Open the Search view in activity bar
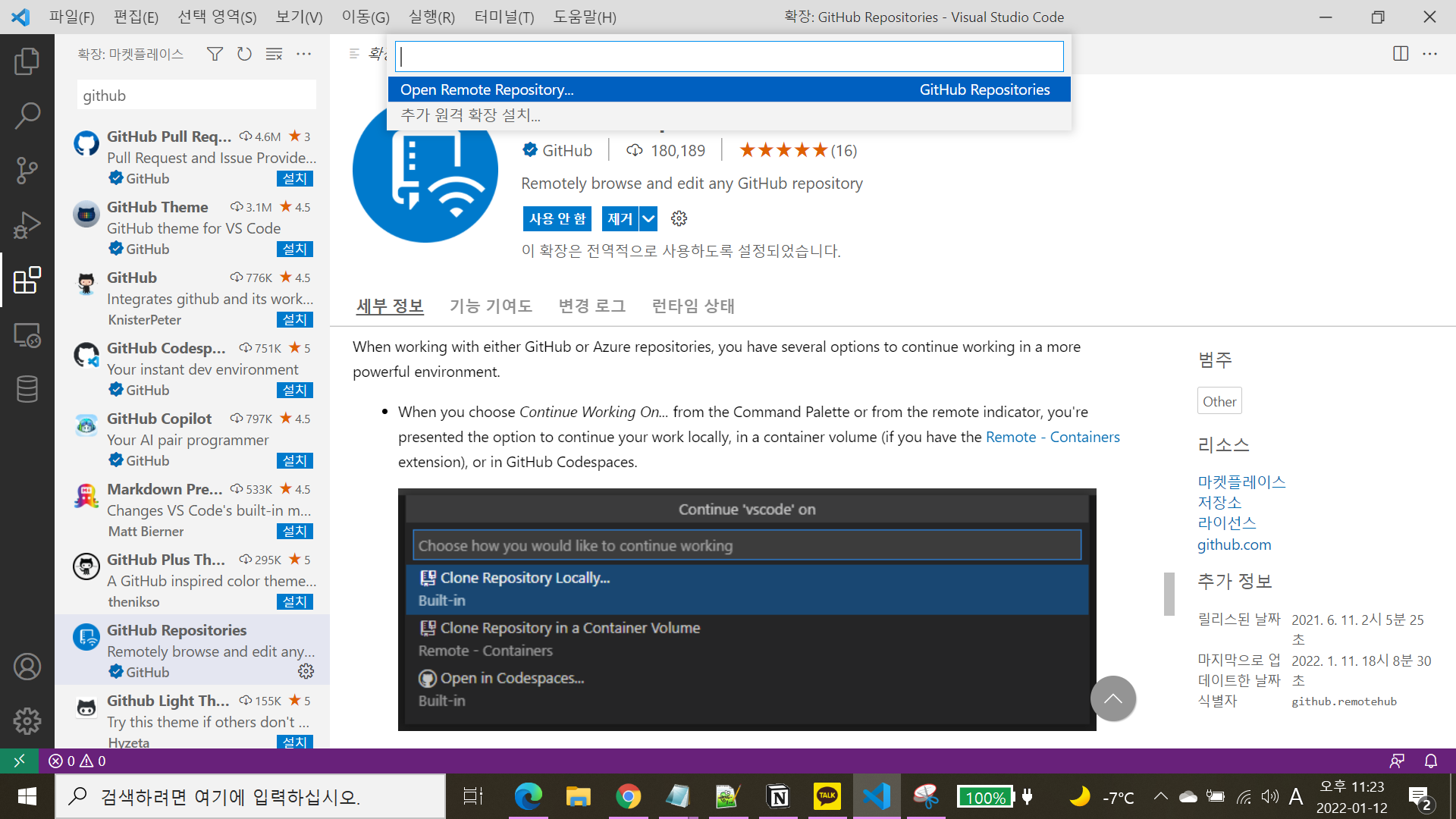 [x=27, y=116]
